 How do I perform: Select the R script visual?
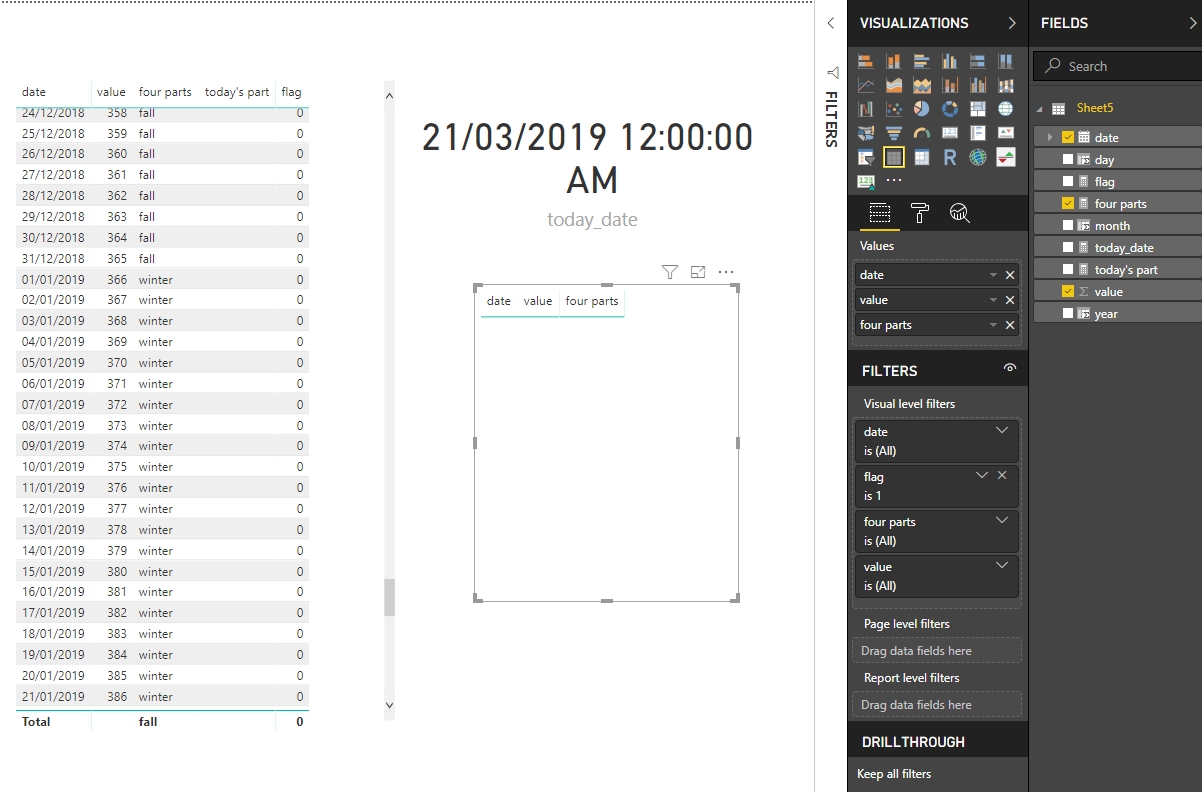(950, 157)
